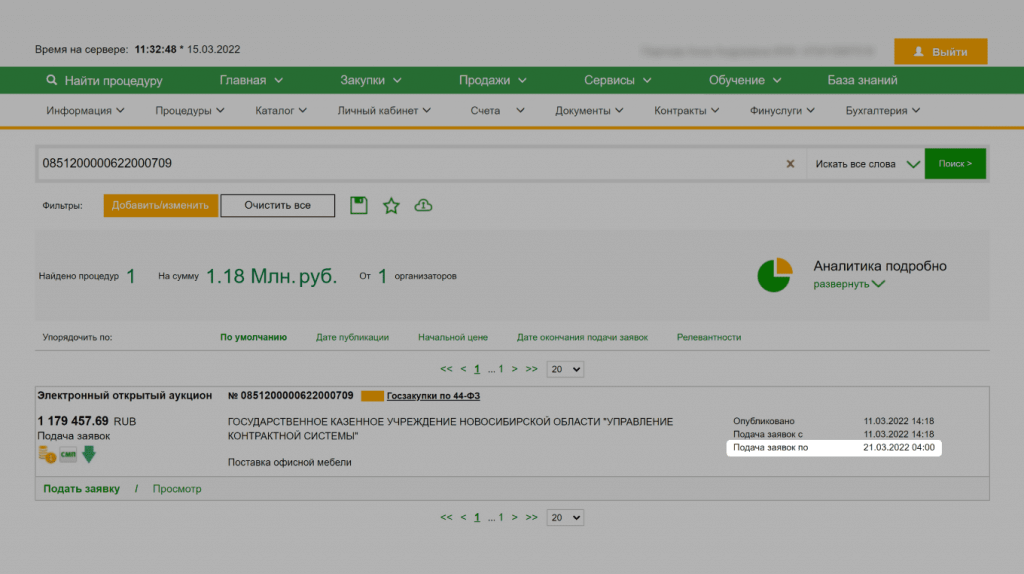Click the green down arrow icon
The width and height of the screenshot is (1024, 574).
tap(89, 454)
